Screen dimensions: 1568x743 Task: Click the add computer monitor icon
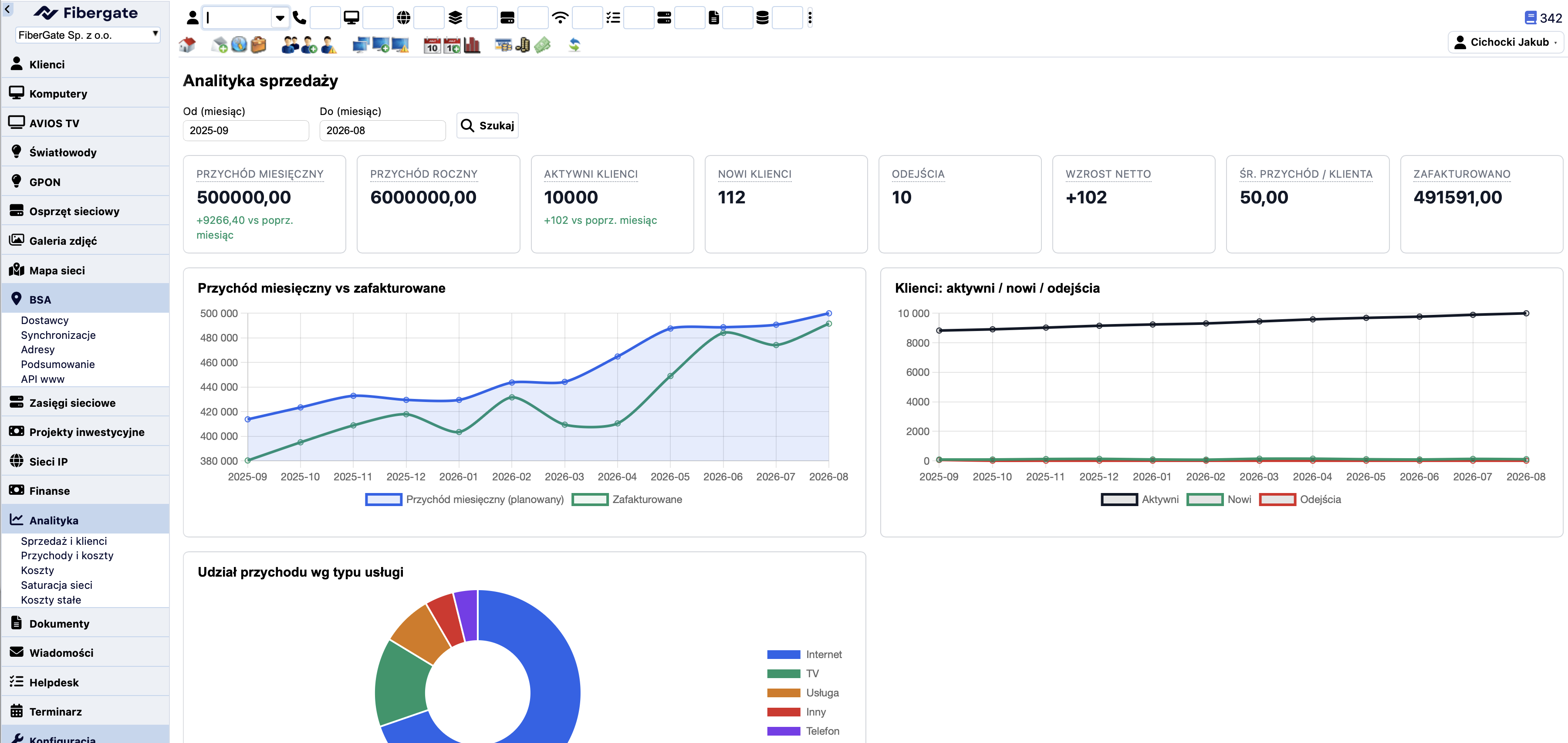pyautogui.click(x=380, y=45)
